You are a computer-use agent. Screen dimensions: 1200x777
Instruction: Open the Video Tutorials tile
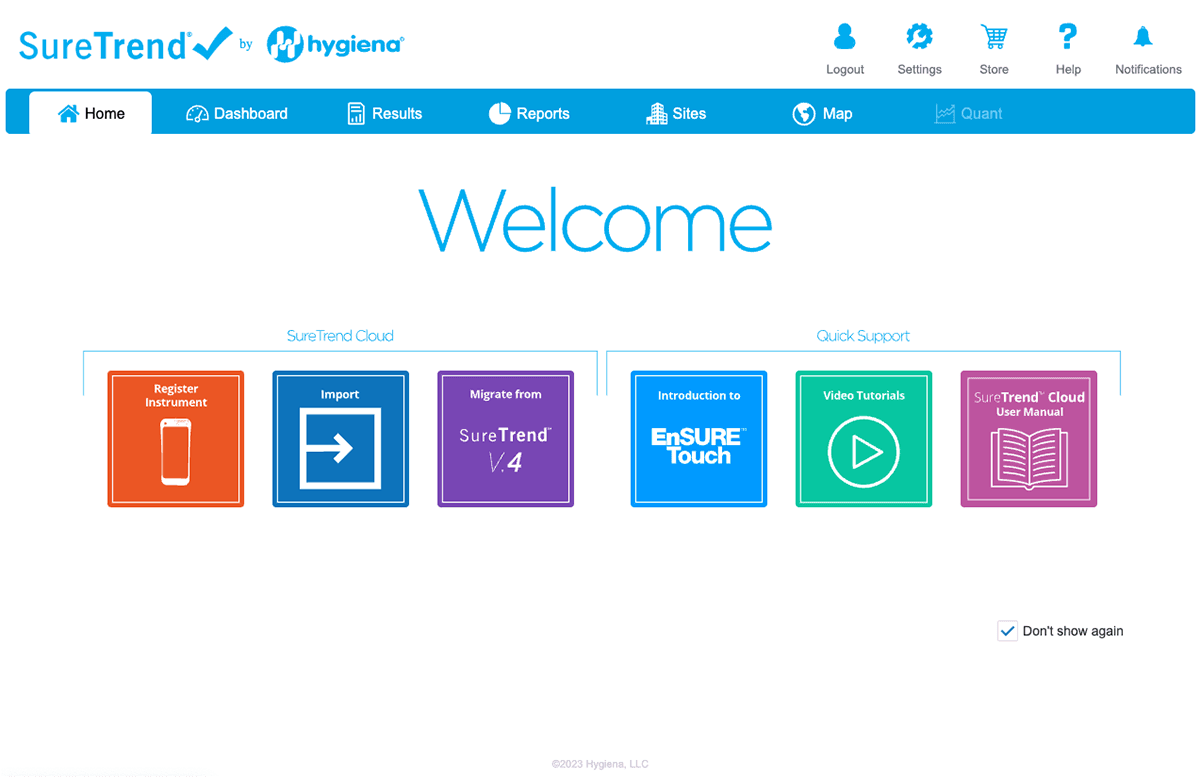pyautogui.click(x=864, y=439)
